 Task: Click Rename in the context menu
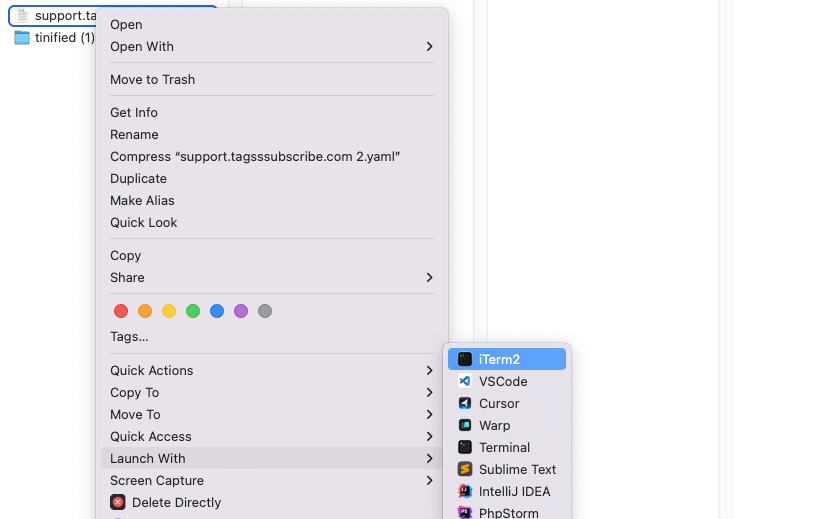click(134, 134)
